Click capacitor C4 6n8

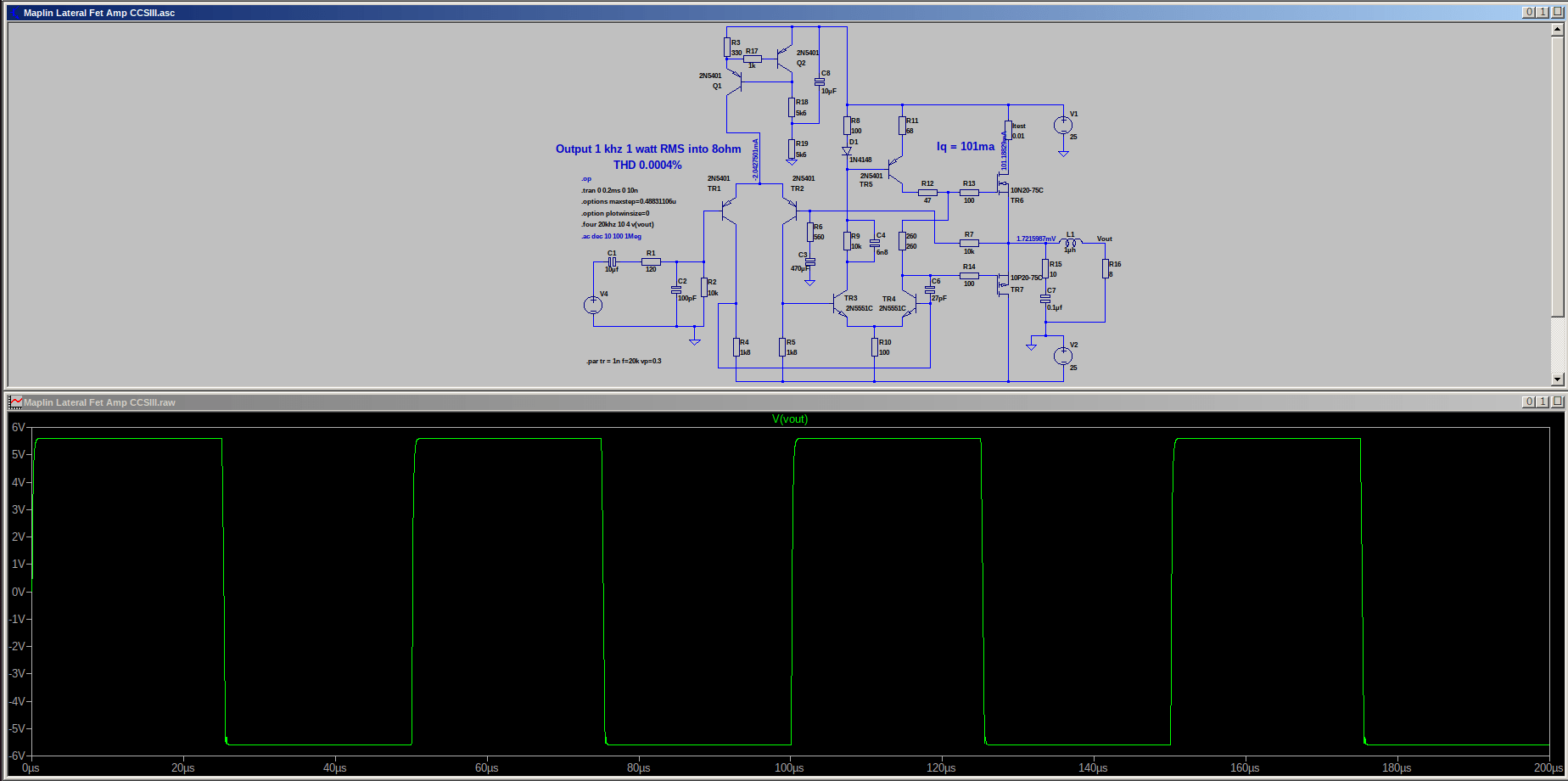874,243
